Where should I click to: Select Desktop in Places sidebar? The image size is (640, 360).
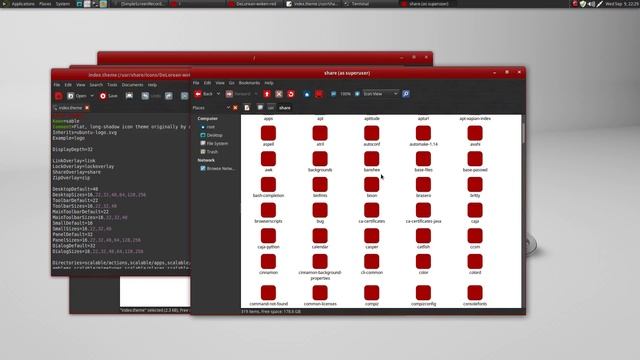coord(211,135)
